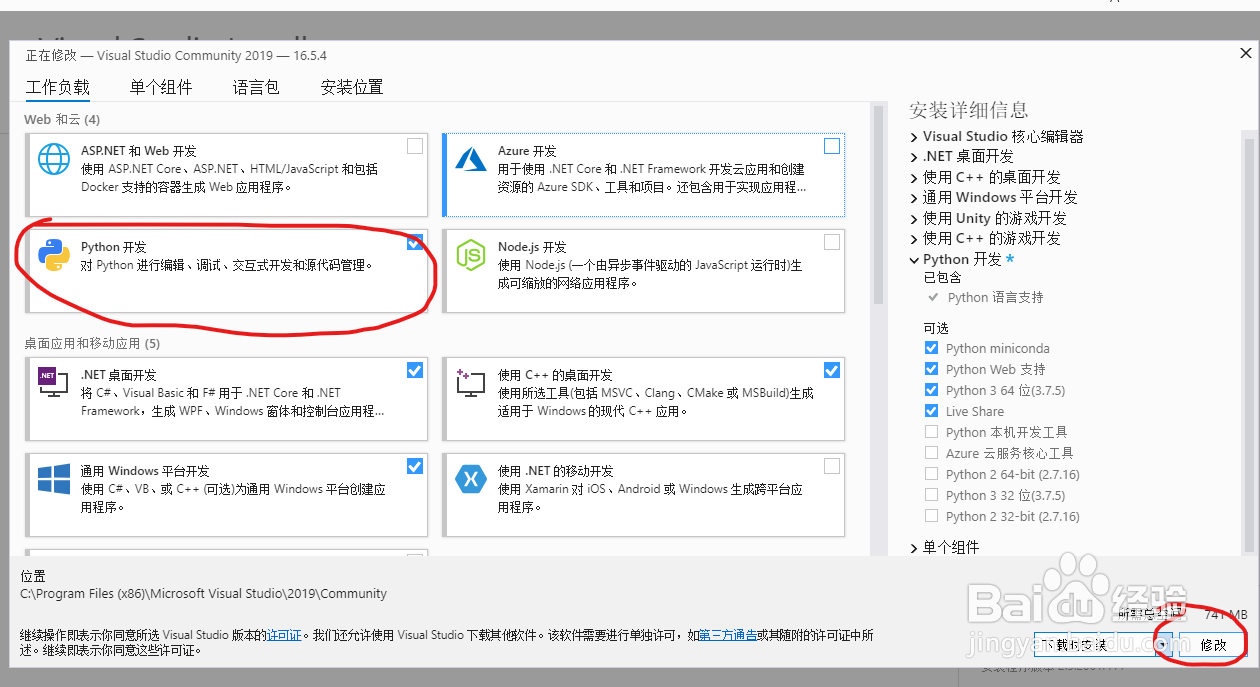Enable Python 2 64-bit (2.7.16) option
The height and width of the screenshot is (687, 1260).
point(932,474)
